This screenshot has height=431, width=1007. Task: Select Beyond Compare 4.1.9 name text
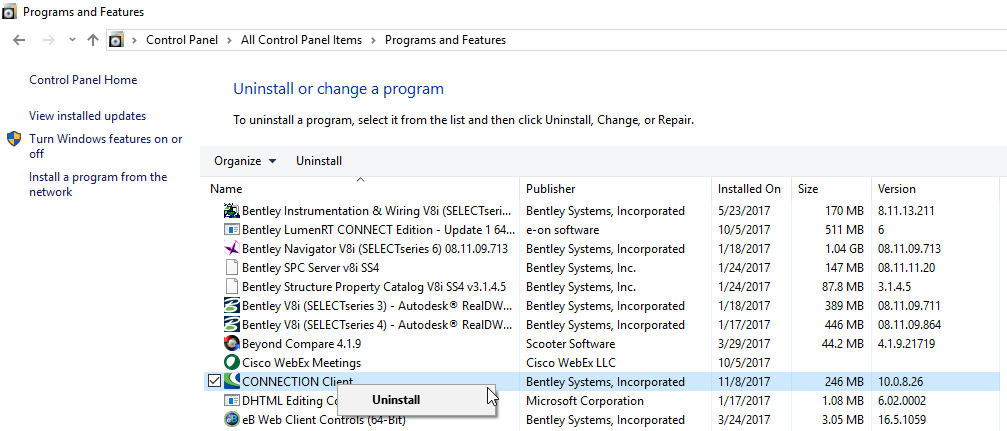click(301, 344)
